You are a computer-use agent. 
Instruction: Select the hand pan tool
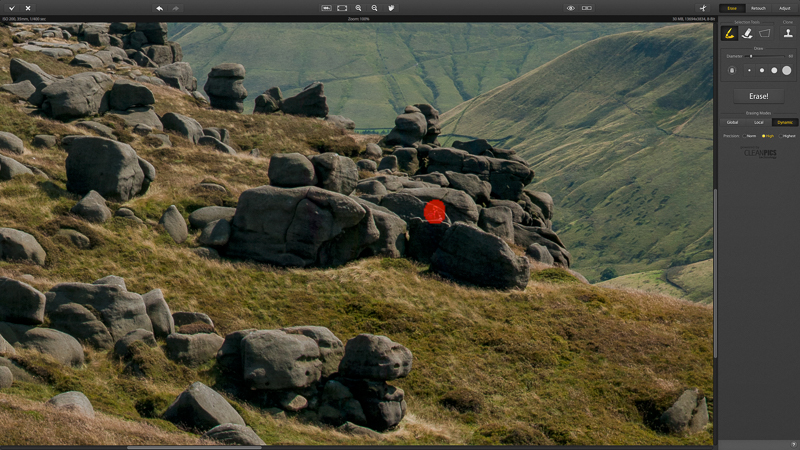tap(391, 8)
